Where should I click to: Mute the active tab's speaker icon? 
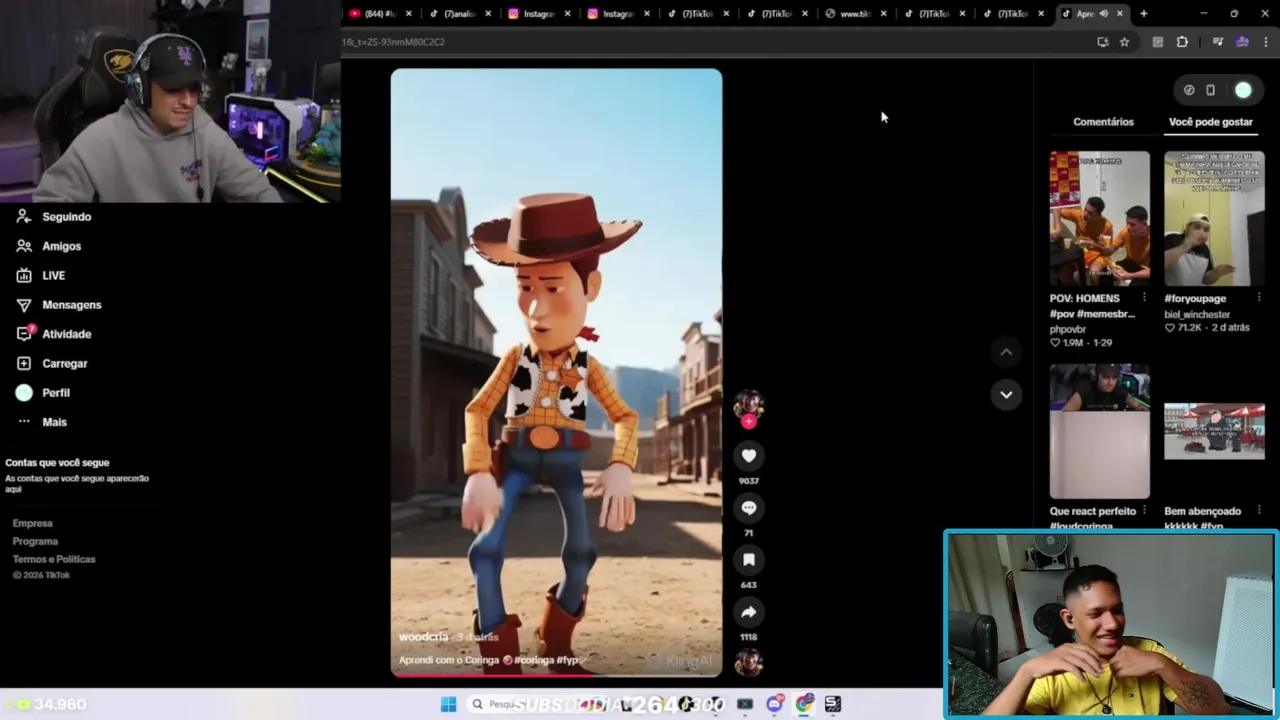[1104, 14]
